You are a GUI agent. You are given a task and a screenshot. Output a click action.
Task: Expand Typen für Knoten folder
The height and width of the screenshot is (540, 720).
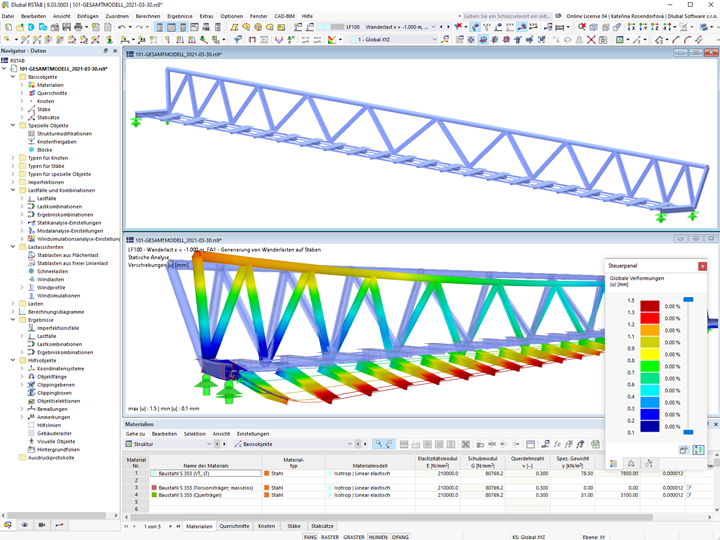point(13,158)
